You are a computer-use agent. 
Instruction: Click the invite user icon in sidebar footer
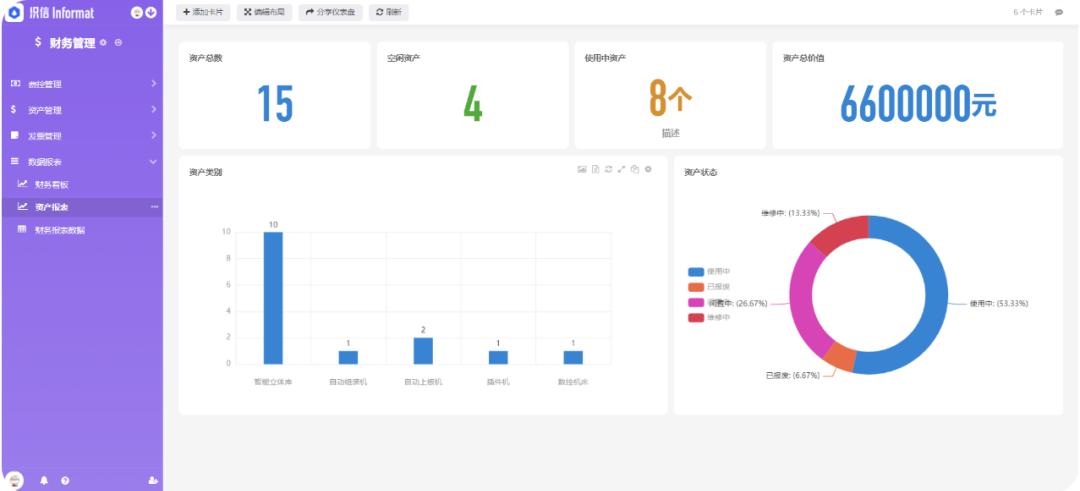tap(152, 480)
